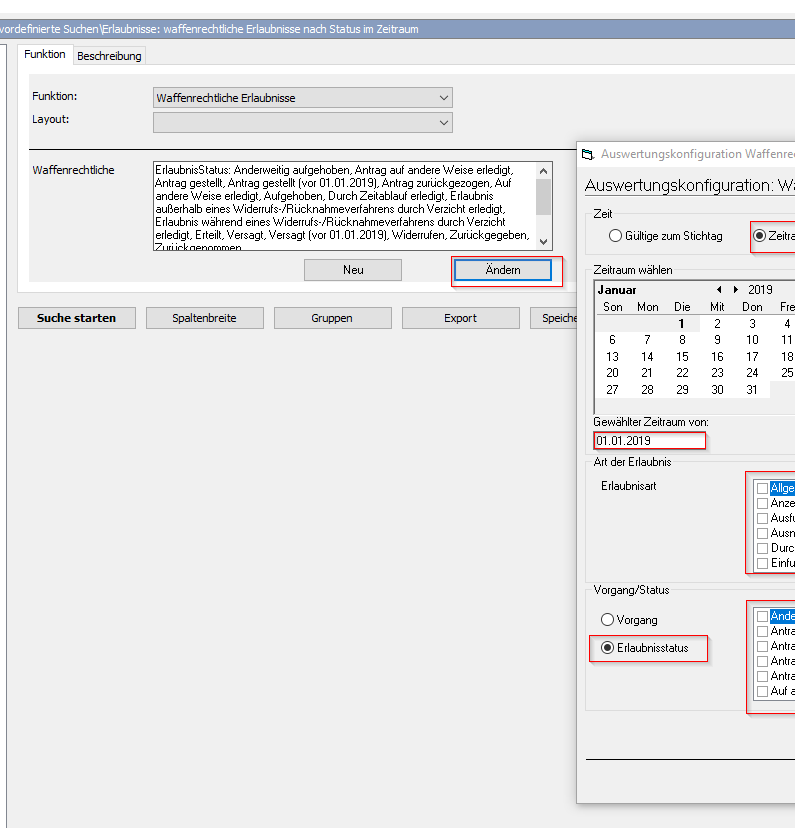The image size is (795, 829).
Task: Switch to the Beschreibung tab
Action: (x=109, y=56)
